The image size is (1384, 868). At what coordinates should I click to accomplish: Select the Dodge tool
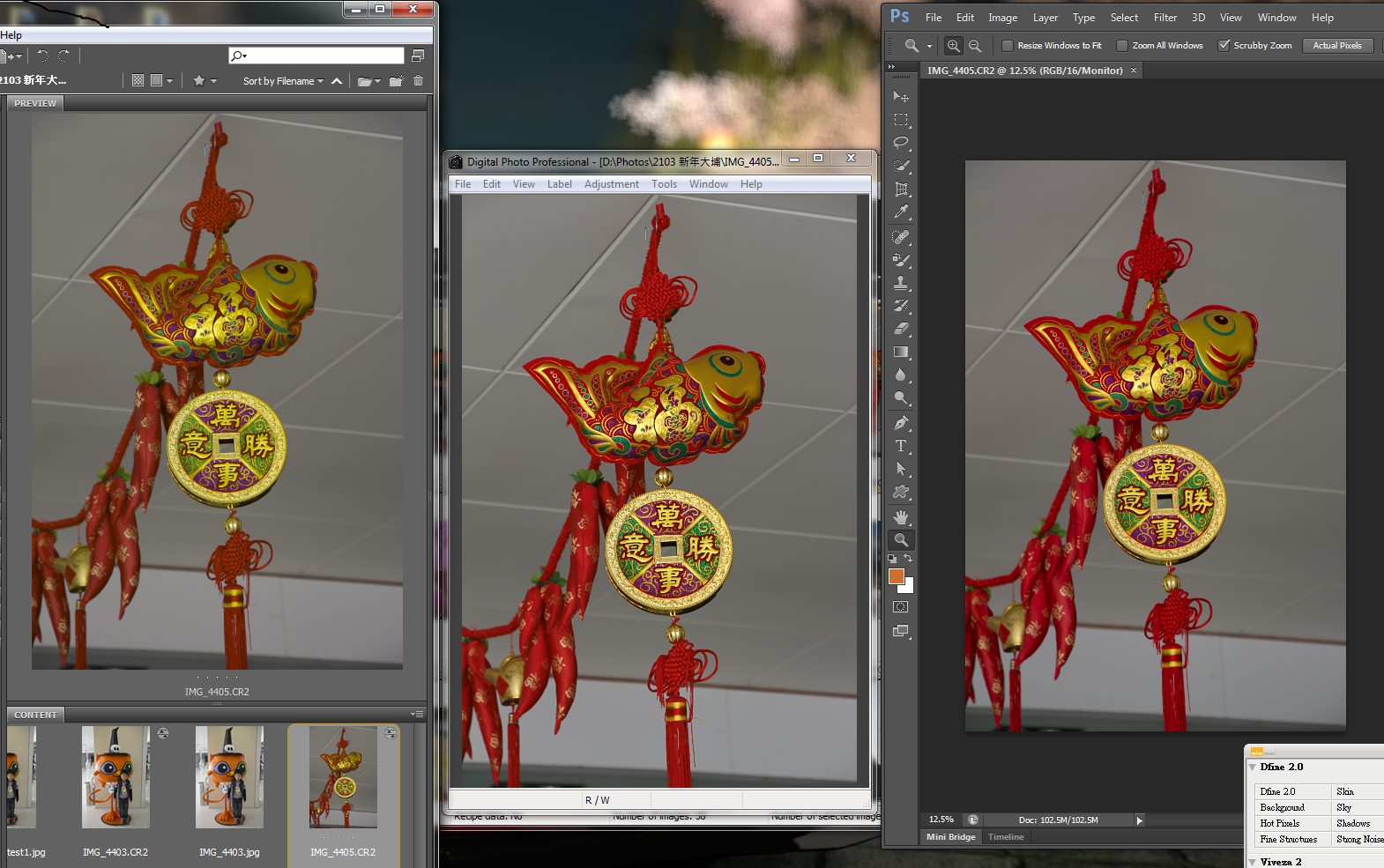tap(901, 397)
